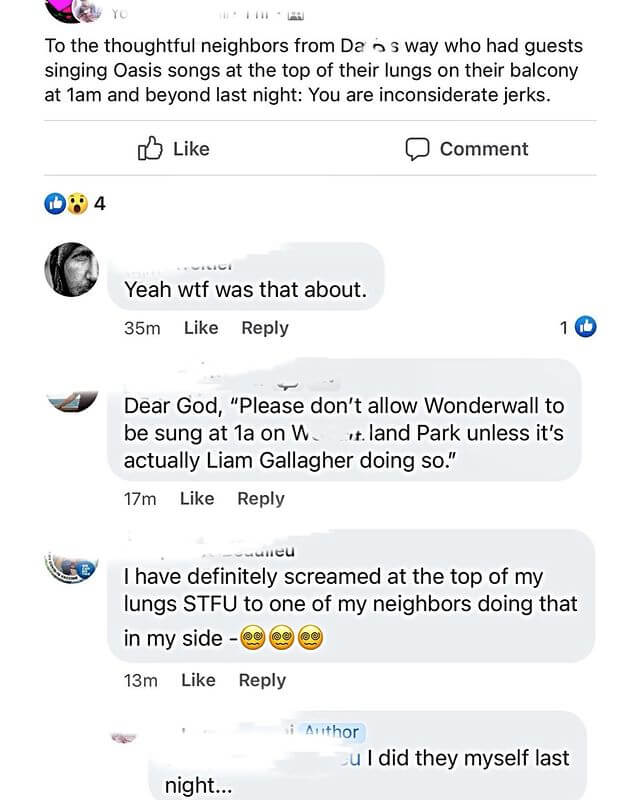Click the thumbs-up Like icon under the post
640x800 pixels.
(150, 149)
